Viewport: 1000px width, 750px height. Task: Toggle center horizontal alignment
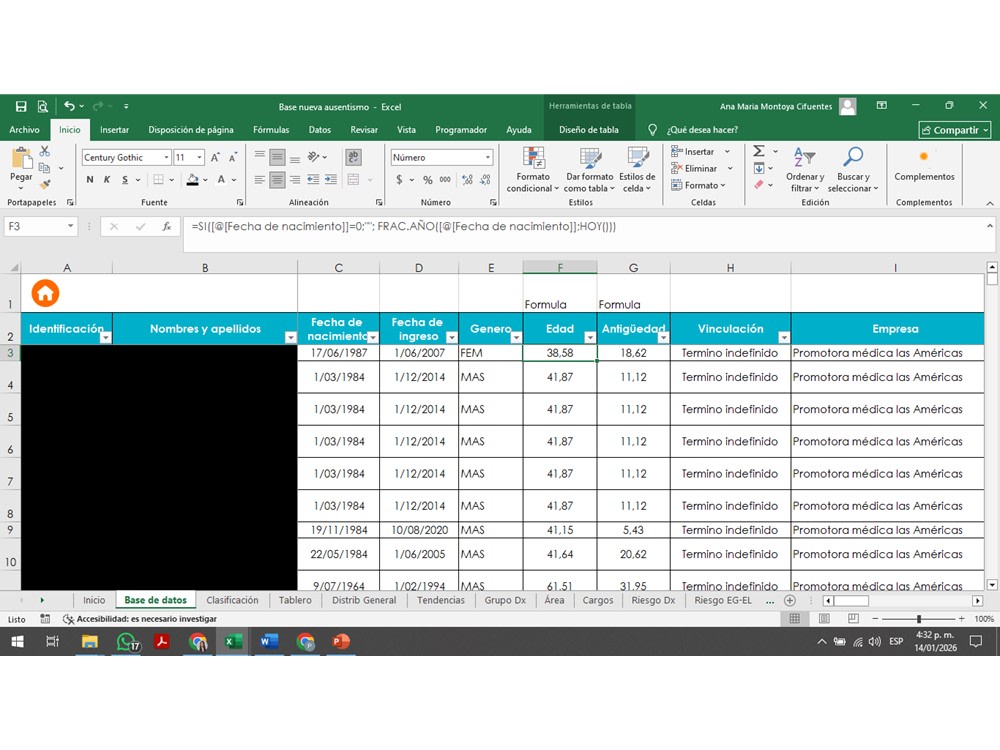pos(277,180)
